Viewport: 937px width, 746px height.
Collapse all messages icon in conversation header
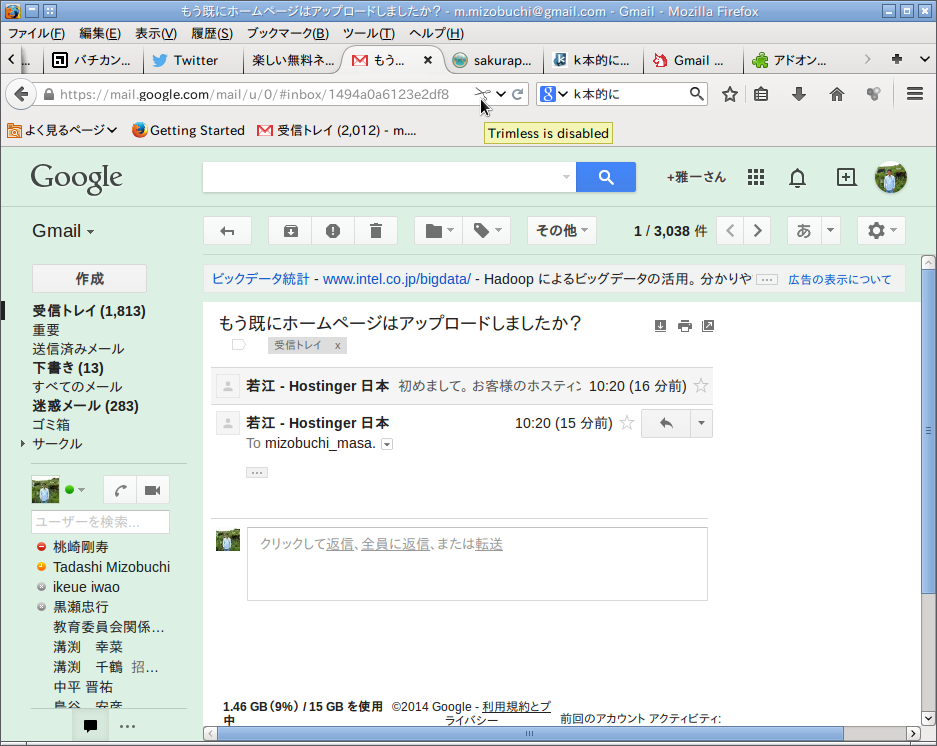click(660, 326)
